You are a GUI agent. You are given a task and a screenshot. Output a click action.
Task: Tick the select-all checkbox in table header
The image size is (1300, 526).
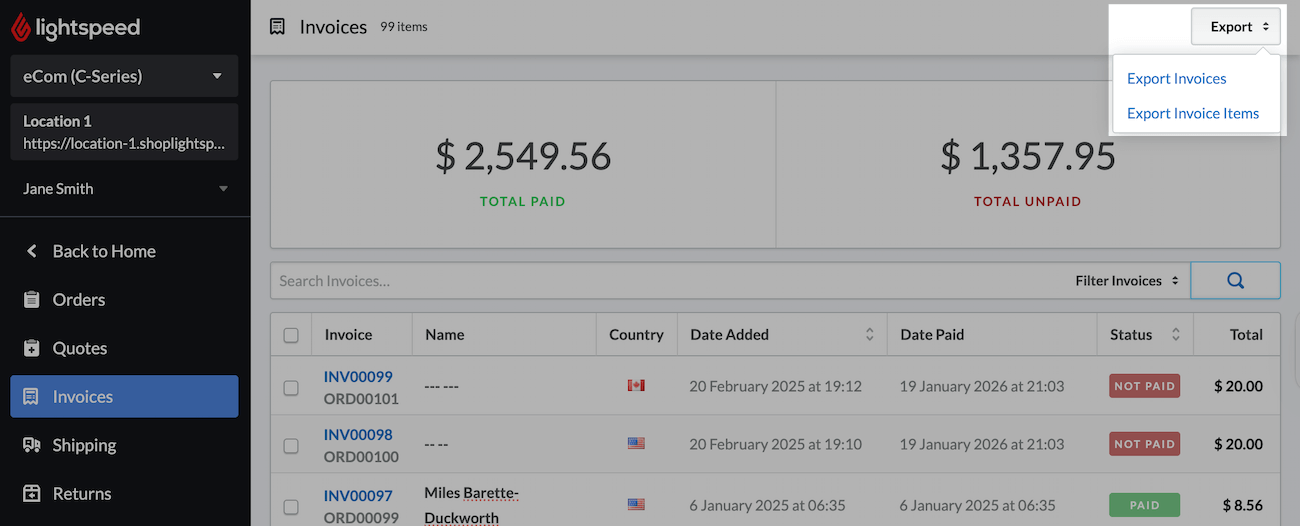[291, 335]
